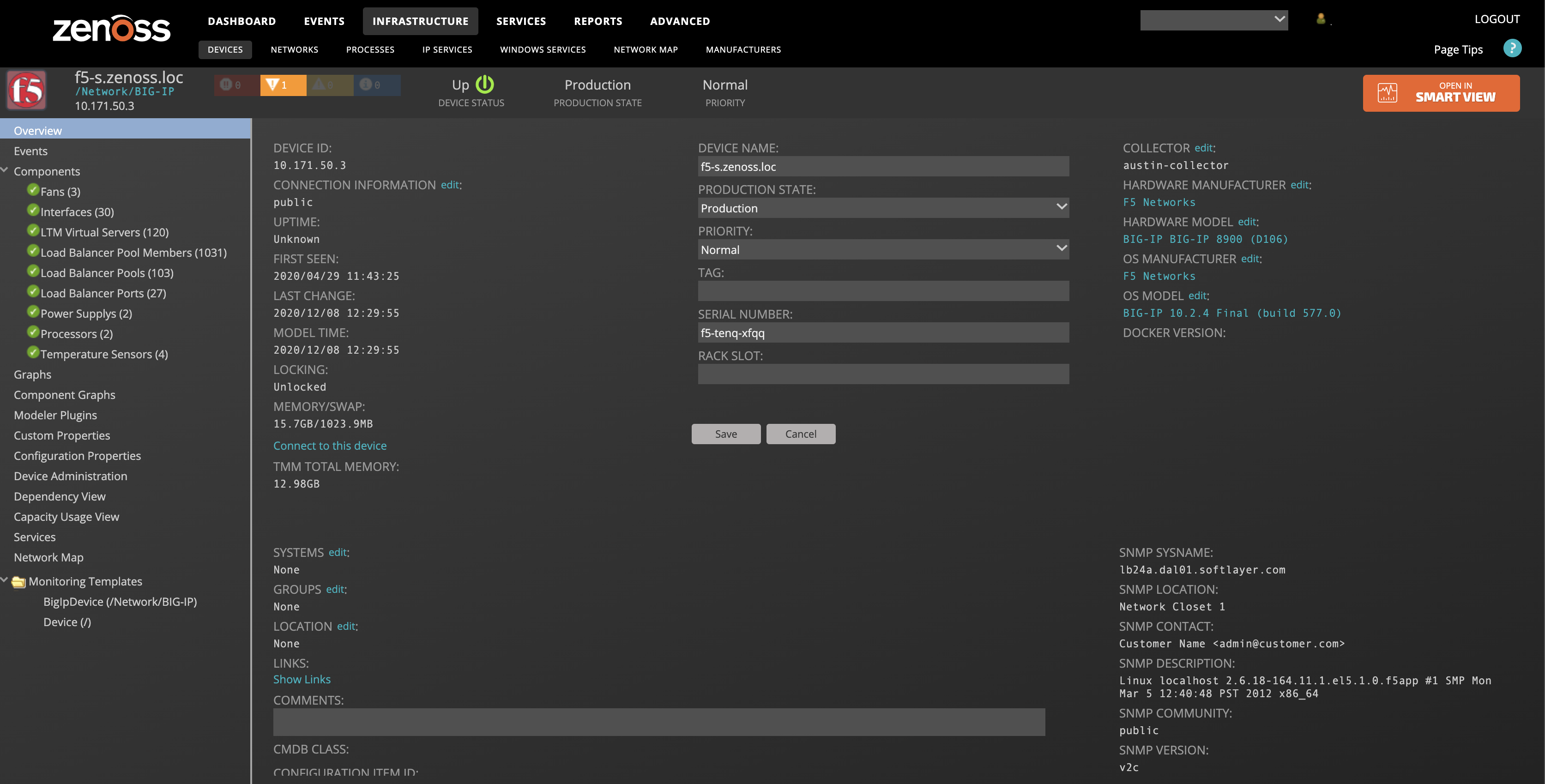Screen dimensions: 1545x784
Task: Edit the Collector setting
Action: click(x=1204, y=148)
